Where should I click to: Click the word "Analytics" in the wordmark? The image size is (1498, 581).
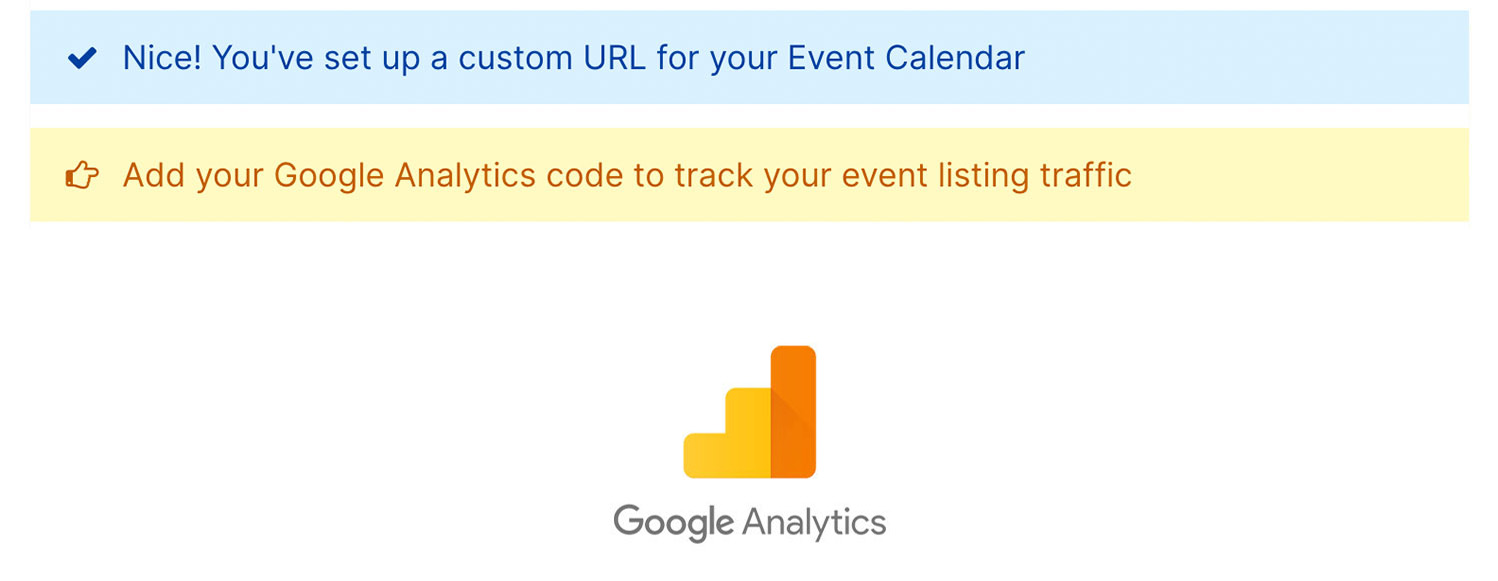pos(814,523)
